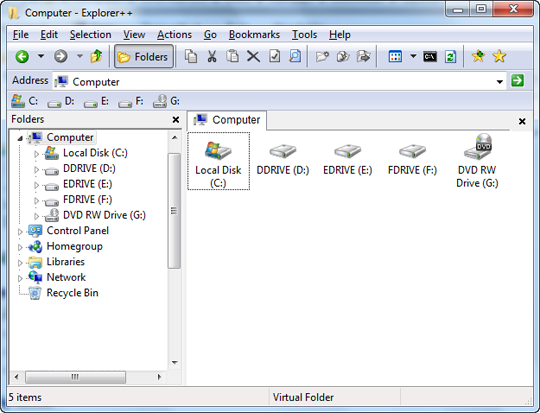This screenshot has height=413, width=540.
Task: Click the Cut scissors icon
Action: tap(212, 56)
